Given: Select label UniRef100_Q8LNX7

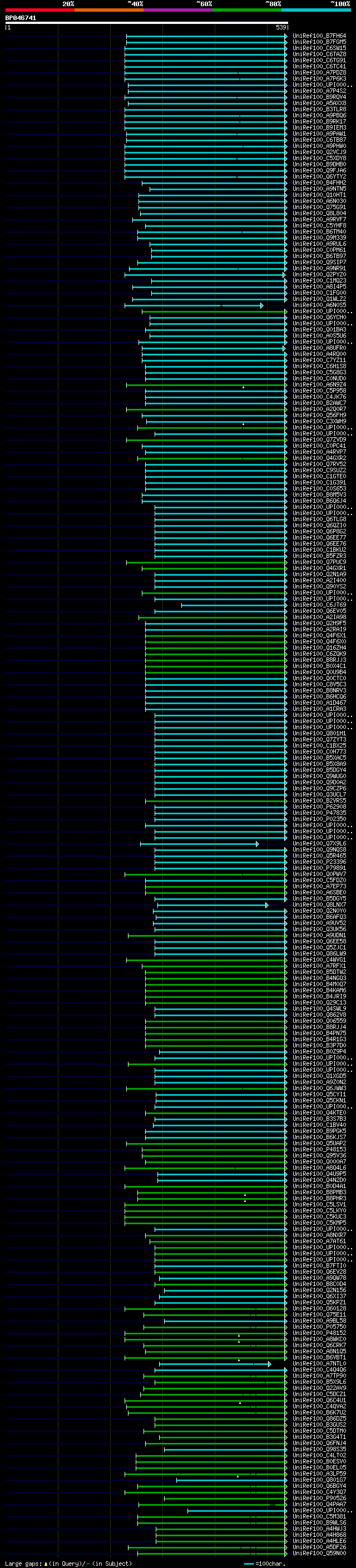Looking at the screenshot, I should pyautogui.click(x=319, y=905).
